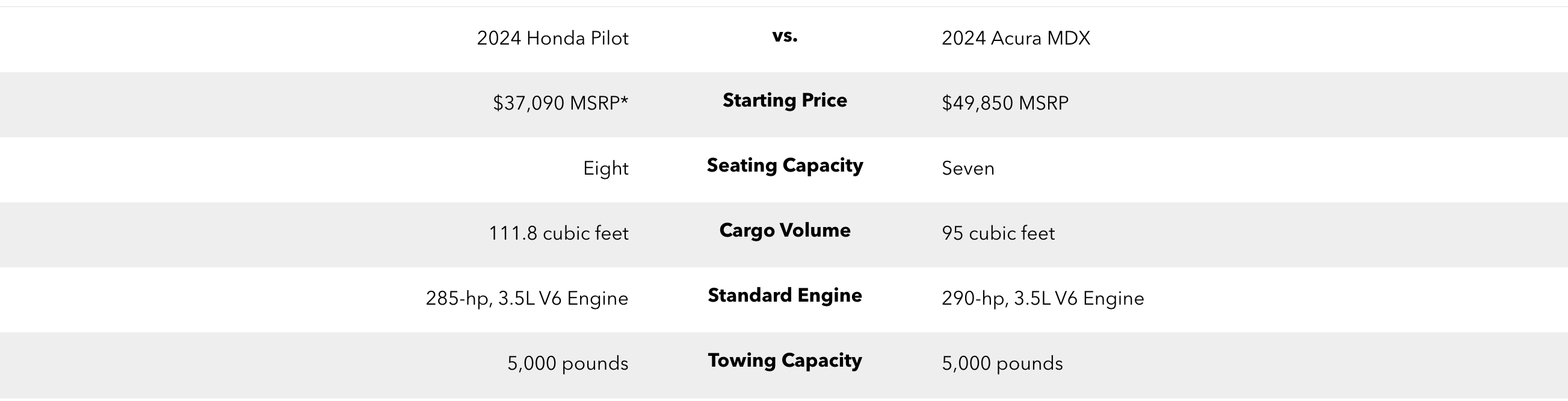This screenshot has width=1568, height=401.
Task: Click the Seating Capacity row label
Action: [784, 166]
